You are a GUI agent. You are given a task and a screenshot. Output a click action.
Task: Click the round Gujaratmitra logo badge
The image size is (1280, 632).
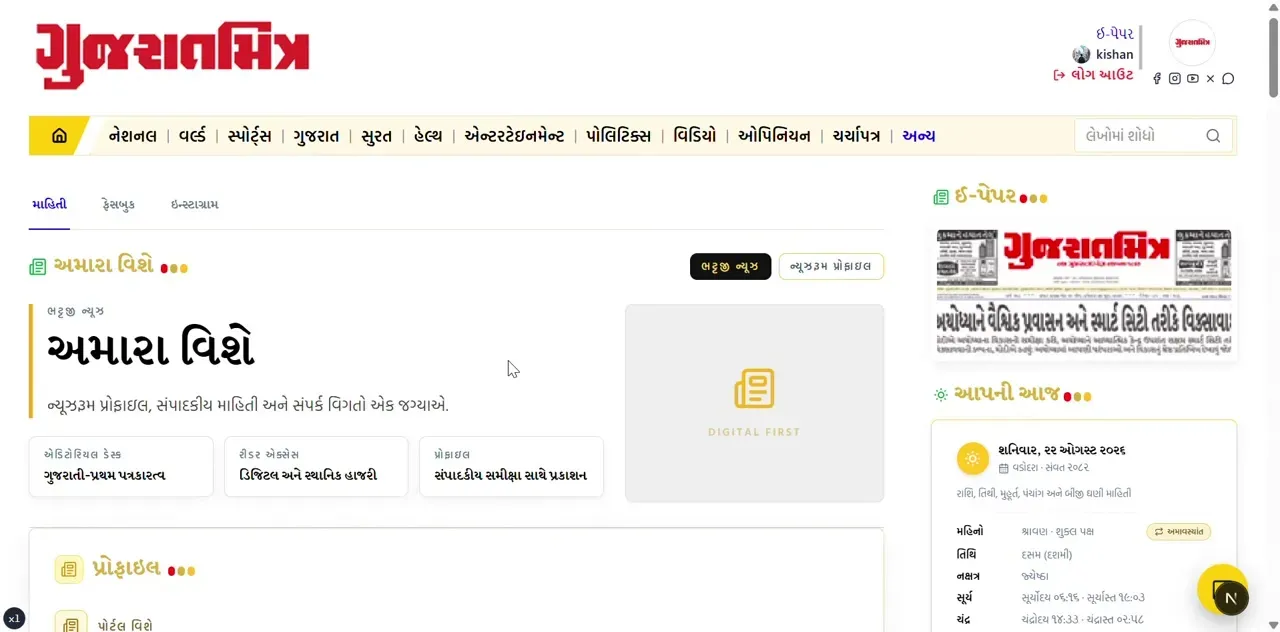click(1192, 43)
